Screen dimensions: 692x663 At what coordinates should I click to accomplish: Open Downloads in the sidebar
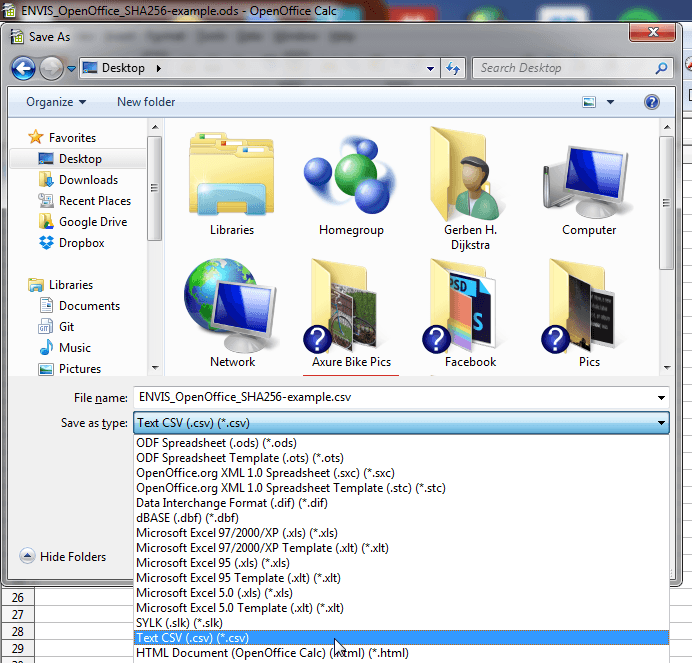[x=79, y=180]
